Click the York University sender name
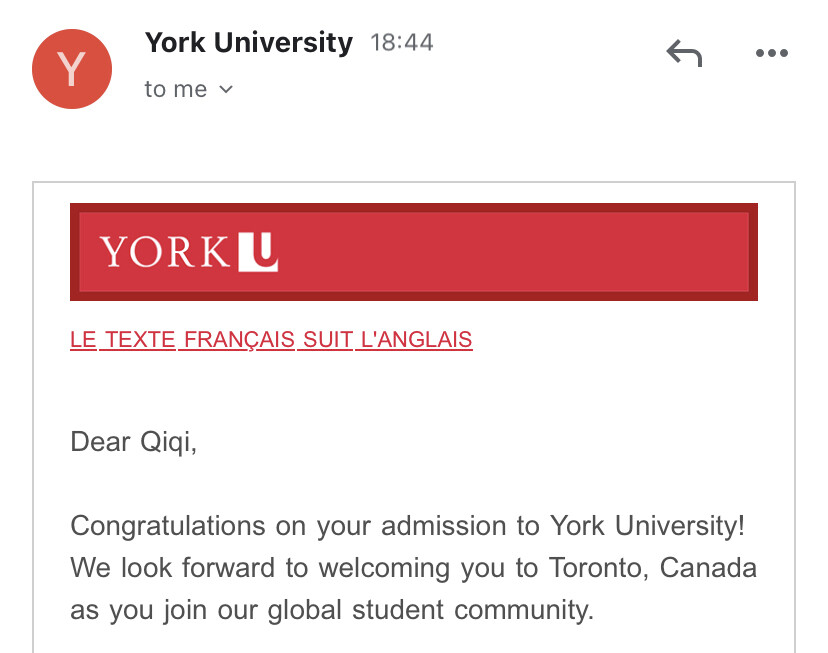 coord(248,43)
